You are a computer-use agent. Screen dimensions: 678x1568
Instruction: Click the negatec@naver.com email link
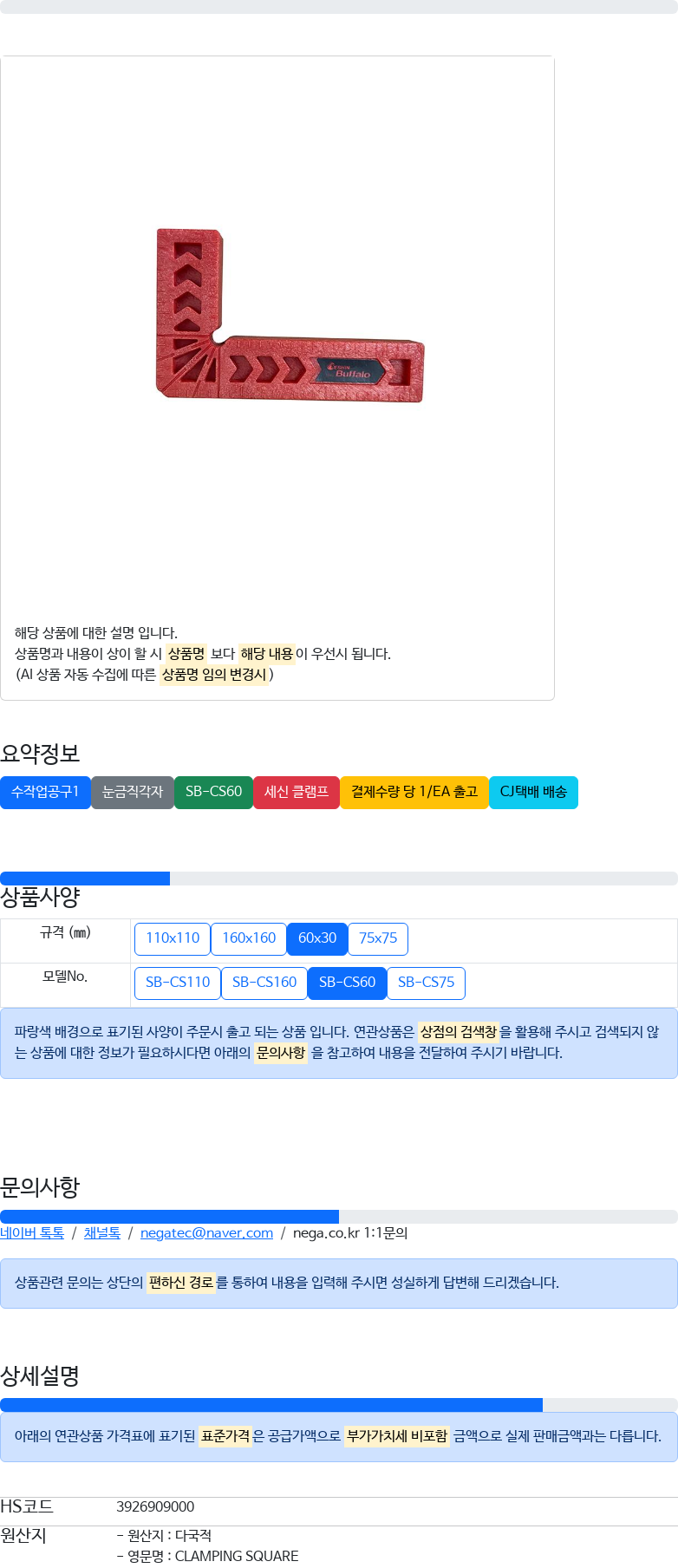coord(206,1233)
